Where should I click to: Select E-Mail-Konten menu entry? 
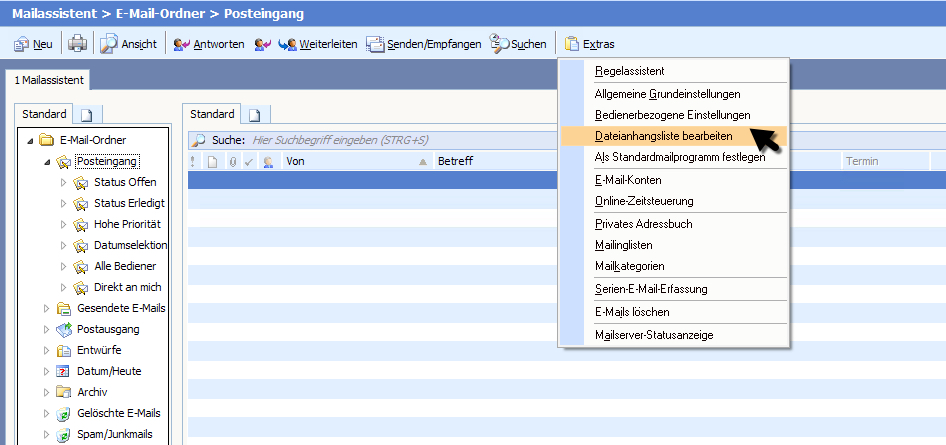(628, 180)
